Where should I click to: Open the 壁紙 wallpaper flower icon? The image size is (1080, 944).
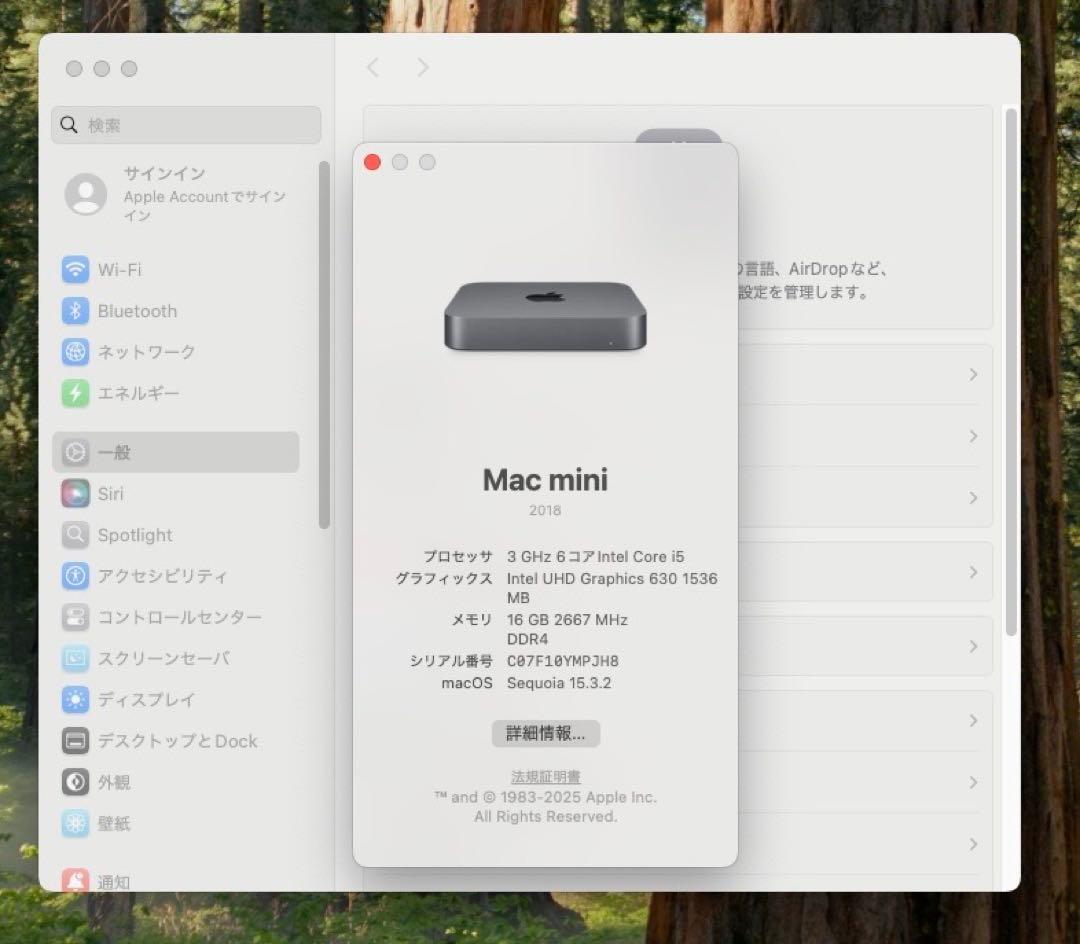(x=75, y=823)
